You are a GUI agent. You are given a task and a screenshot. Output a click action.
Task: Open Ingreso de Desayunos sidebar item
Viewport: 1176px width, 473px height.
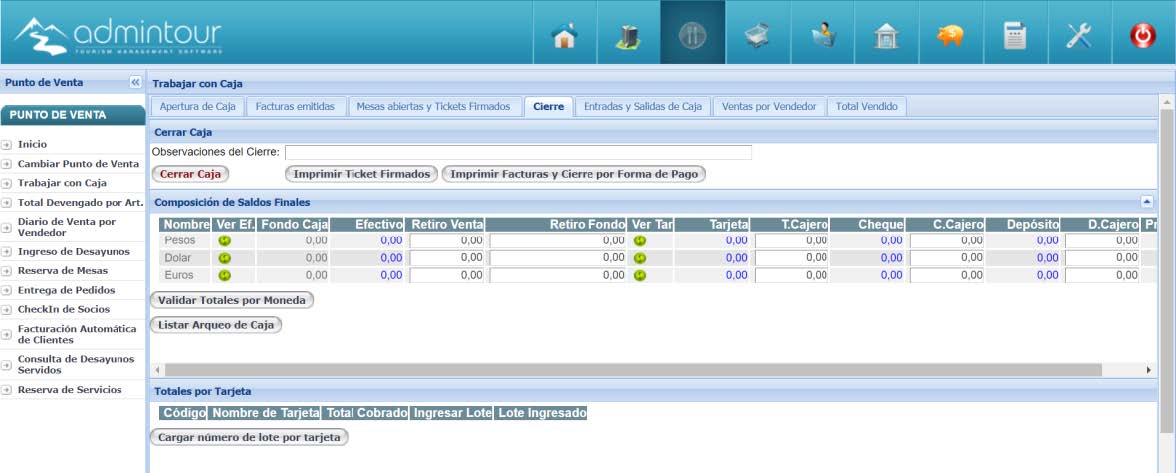pyautogui.click(x=74, y=251)
